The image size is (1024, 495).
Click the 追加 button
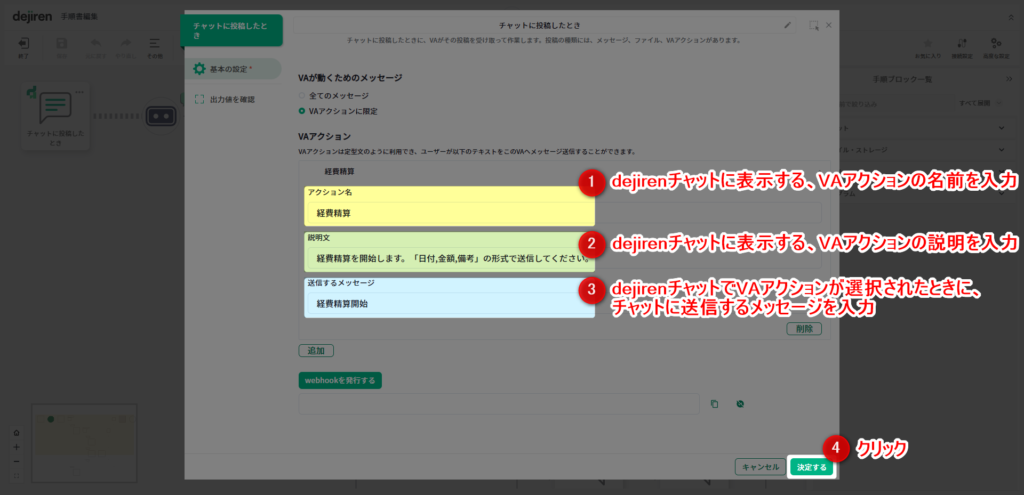[316, 351]
